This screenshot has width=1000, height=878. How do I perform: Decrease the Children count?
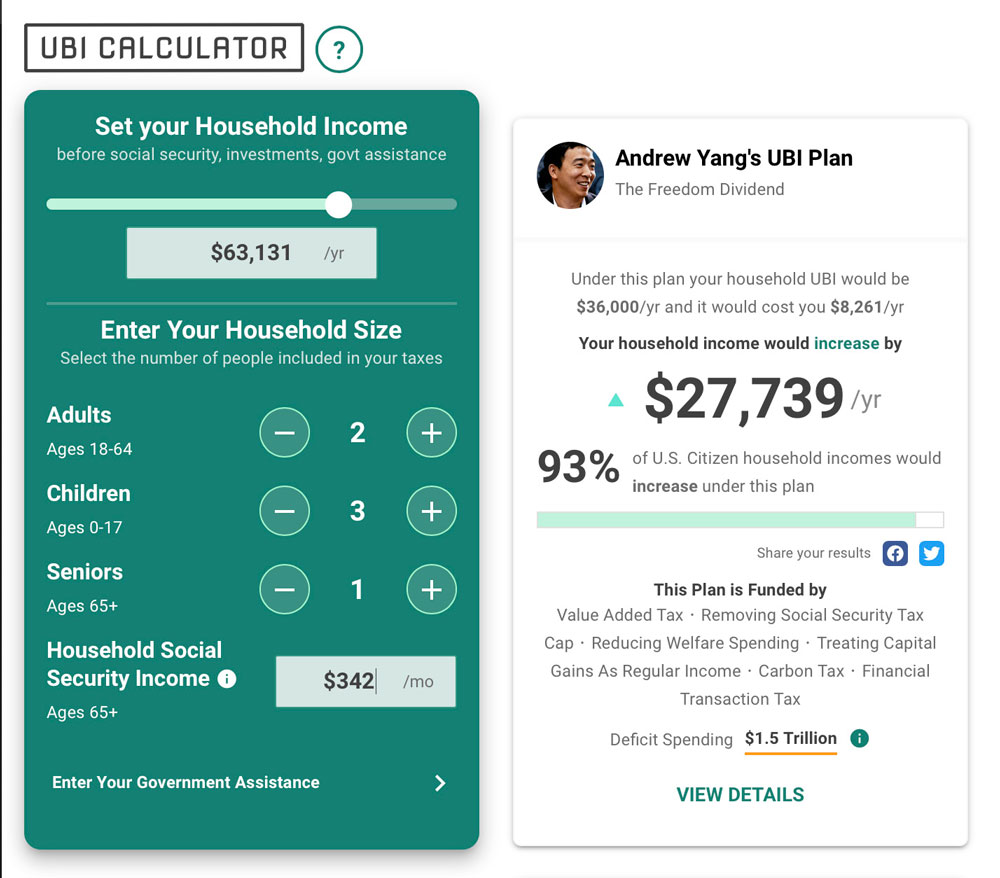[284, 511]
